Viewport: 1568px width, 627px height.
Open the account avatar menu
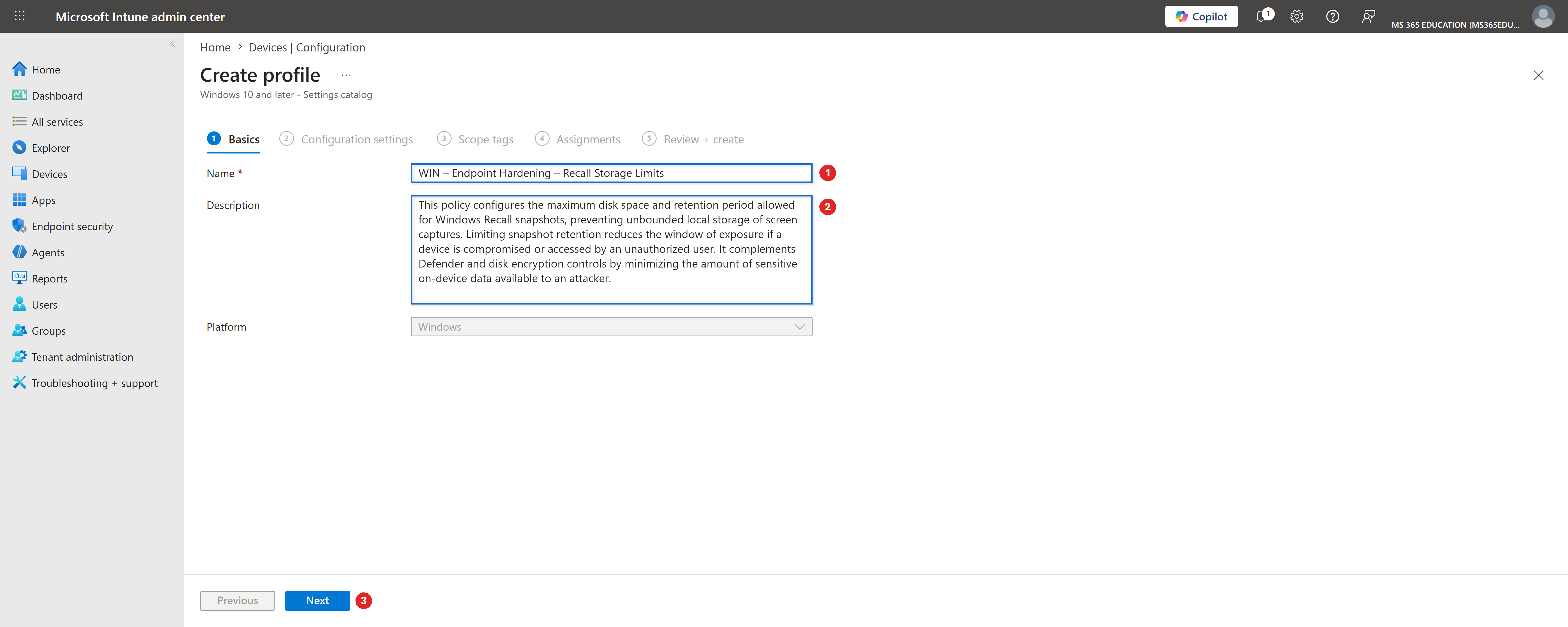coord(1543,16)
